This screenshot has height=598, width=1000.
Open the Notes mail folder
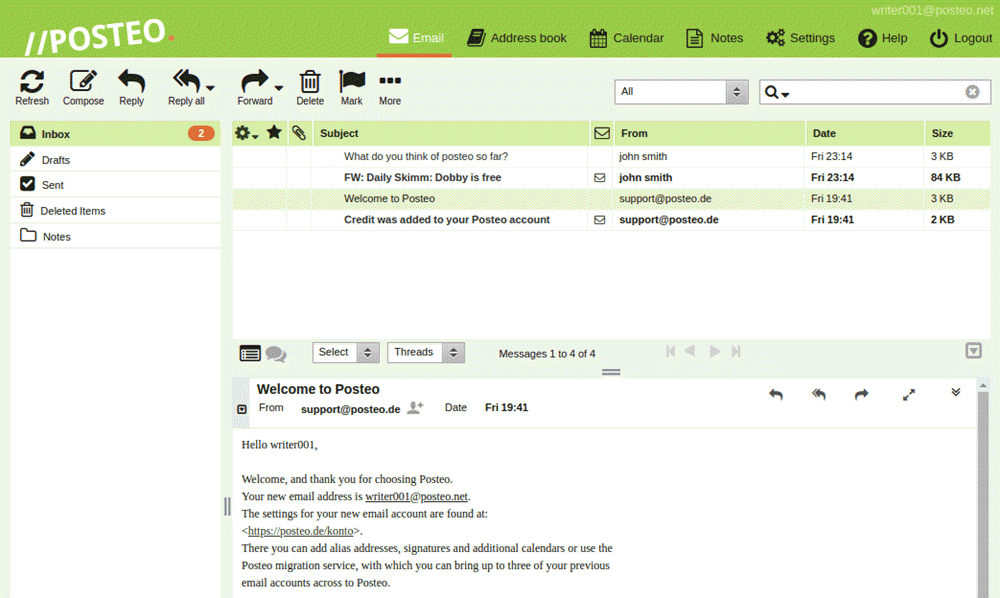[115, 237]
